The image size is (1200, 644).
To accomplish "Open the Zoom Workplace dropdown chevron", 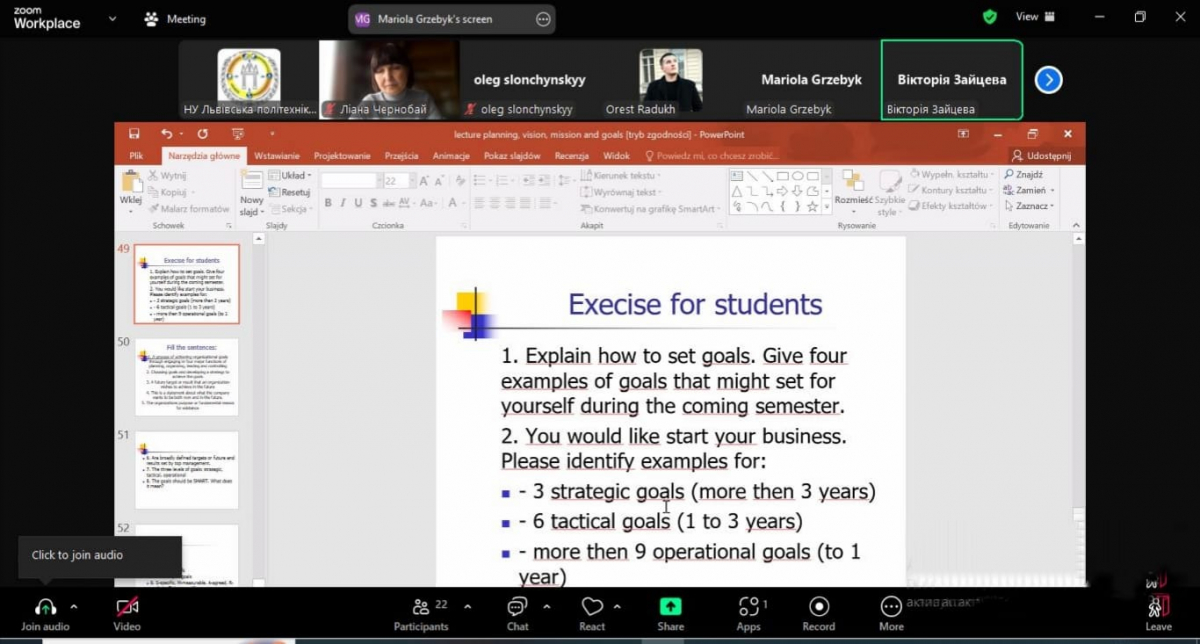I will pos(111,18).
